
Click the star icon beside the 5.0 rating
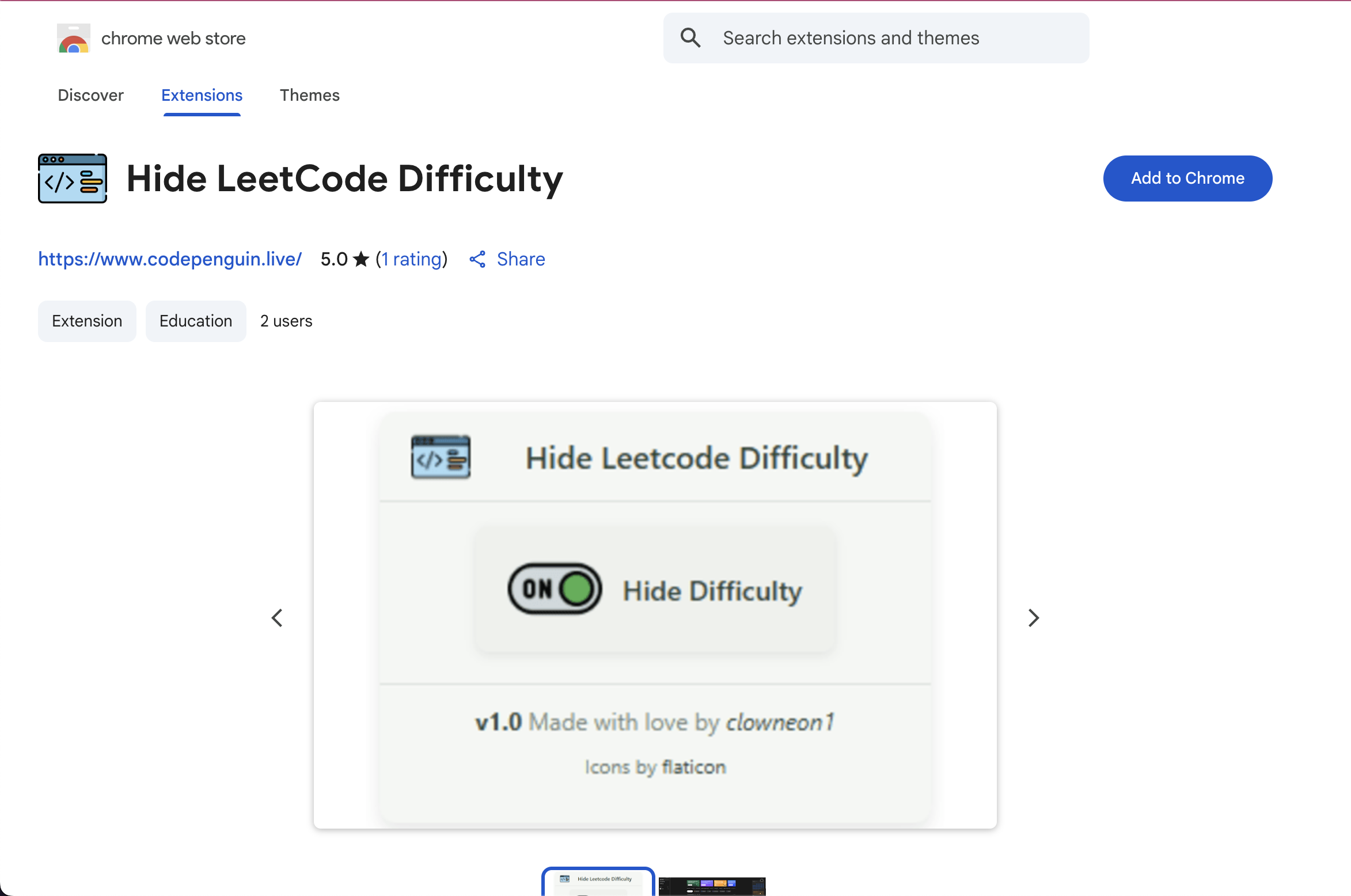click(360, 259)
